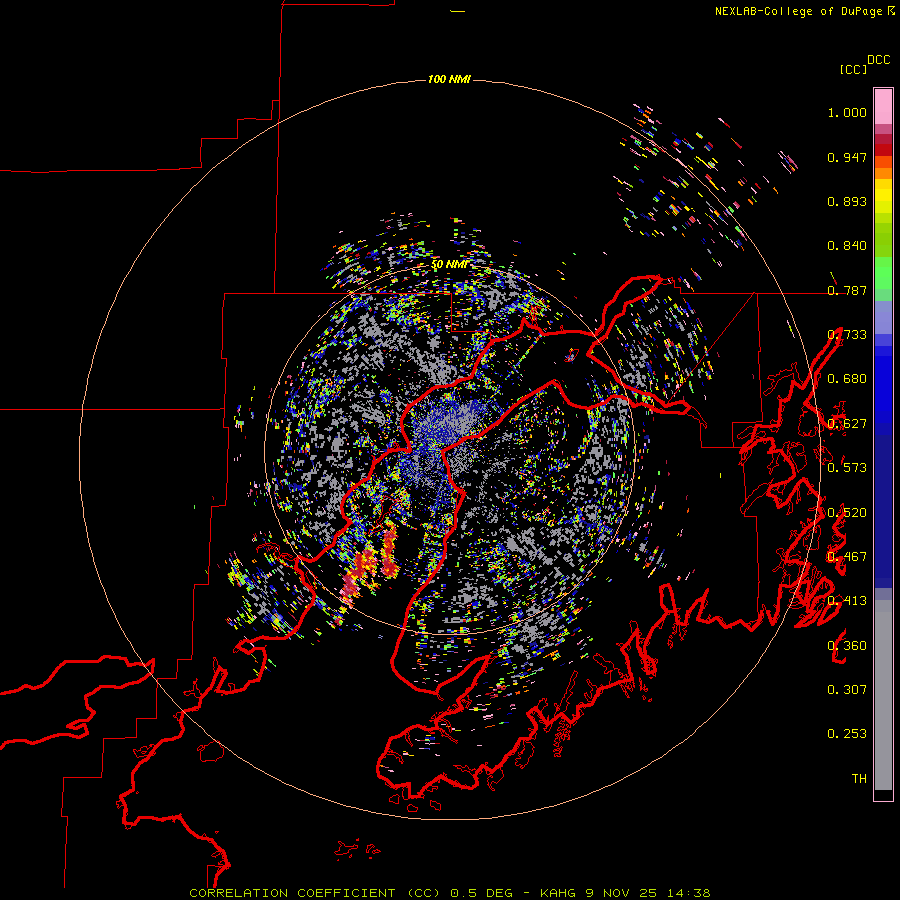Screen dimensions: 900x900
Task: Pick the light pink colorbar segment
Action: coord(883,106)
